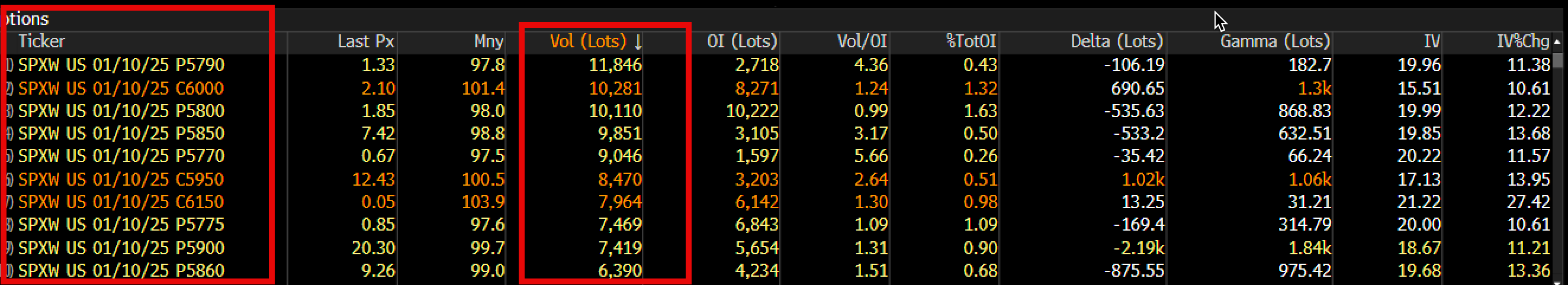This screenshot has height=285, width=1568.
Task: Select gamma value 1.84k
Action: (x=1310, y=248)
